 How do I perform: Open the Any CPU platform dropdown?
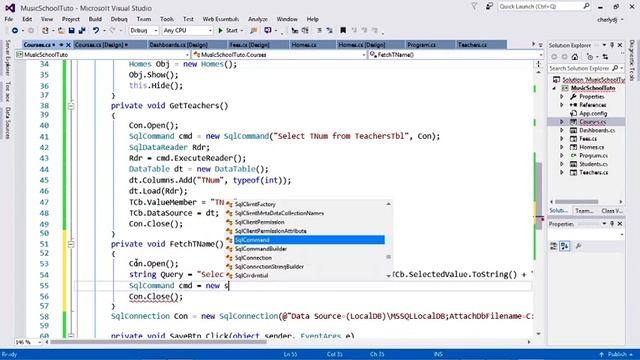[x=187, y=31]
